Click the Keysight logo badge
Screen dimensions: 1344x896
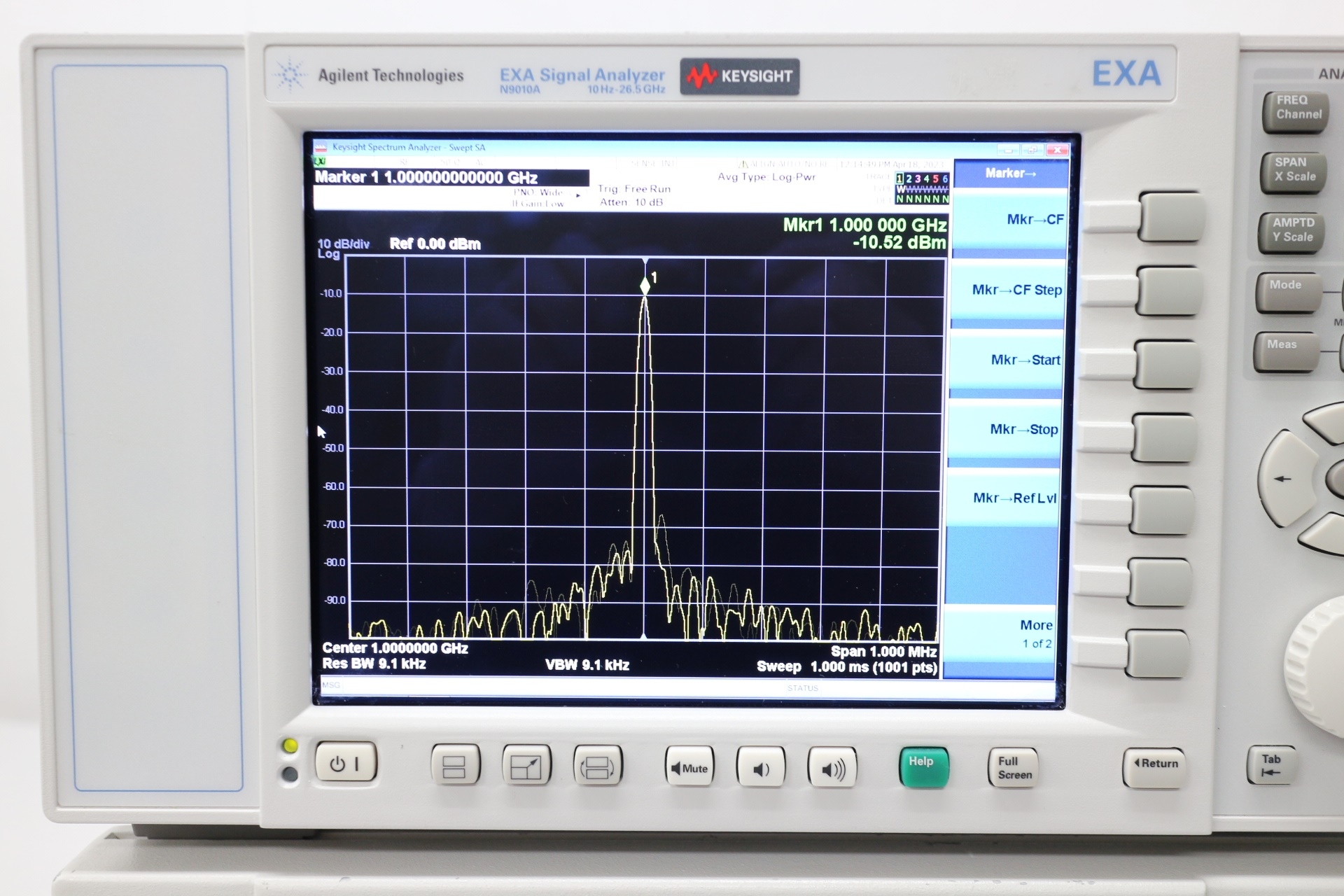point(740,76)
